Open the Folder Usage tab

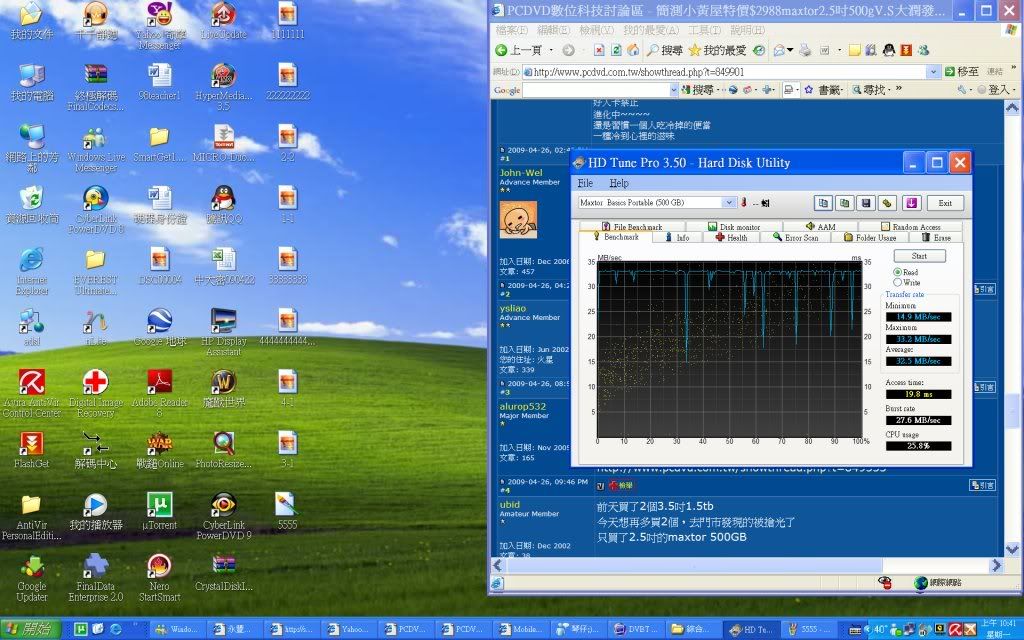click(870, 238)
